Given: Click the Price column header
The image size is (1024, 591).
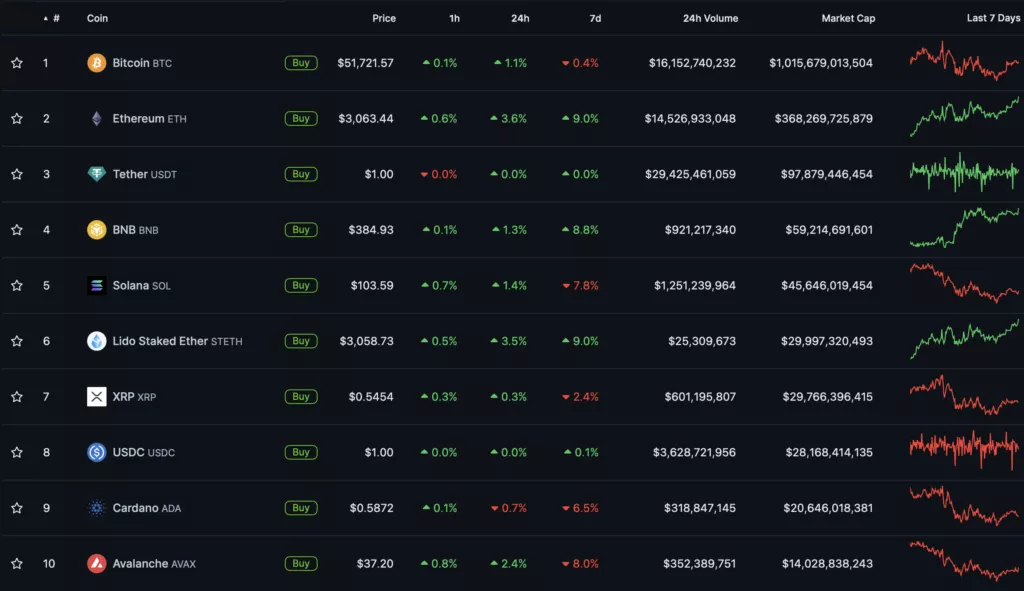Looking at the screenshot, I should pyautogui.click(x=383, y=18).
